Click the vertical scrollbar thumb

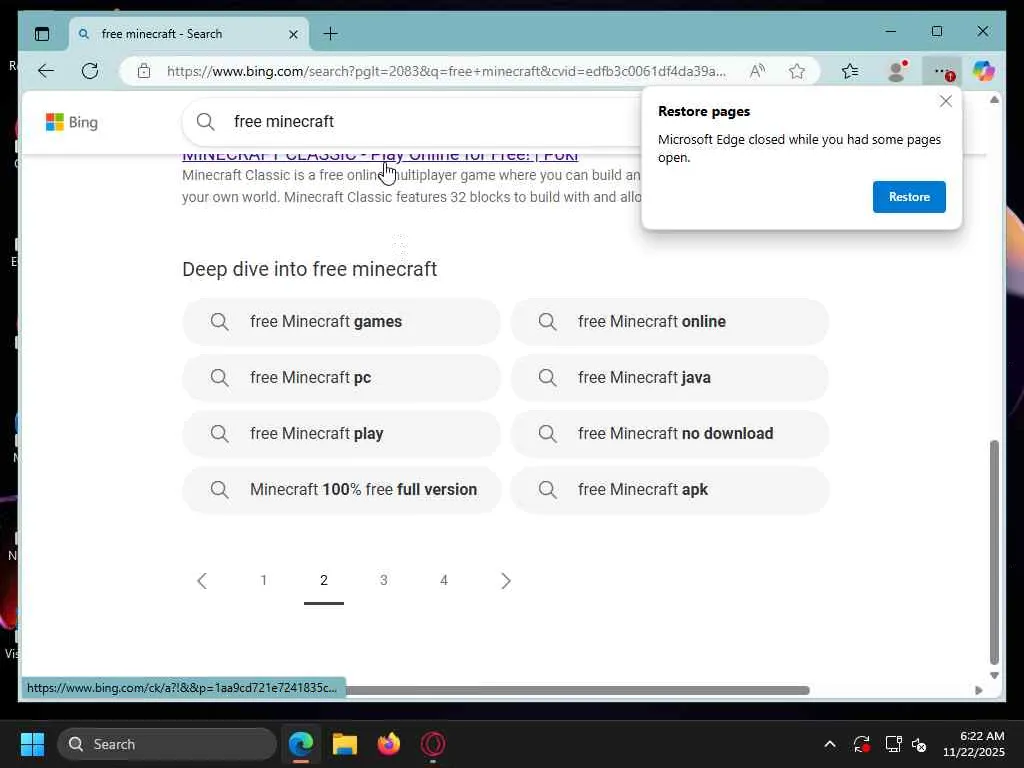coord(994,552)
